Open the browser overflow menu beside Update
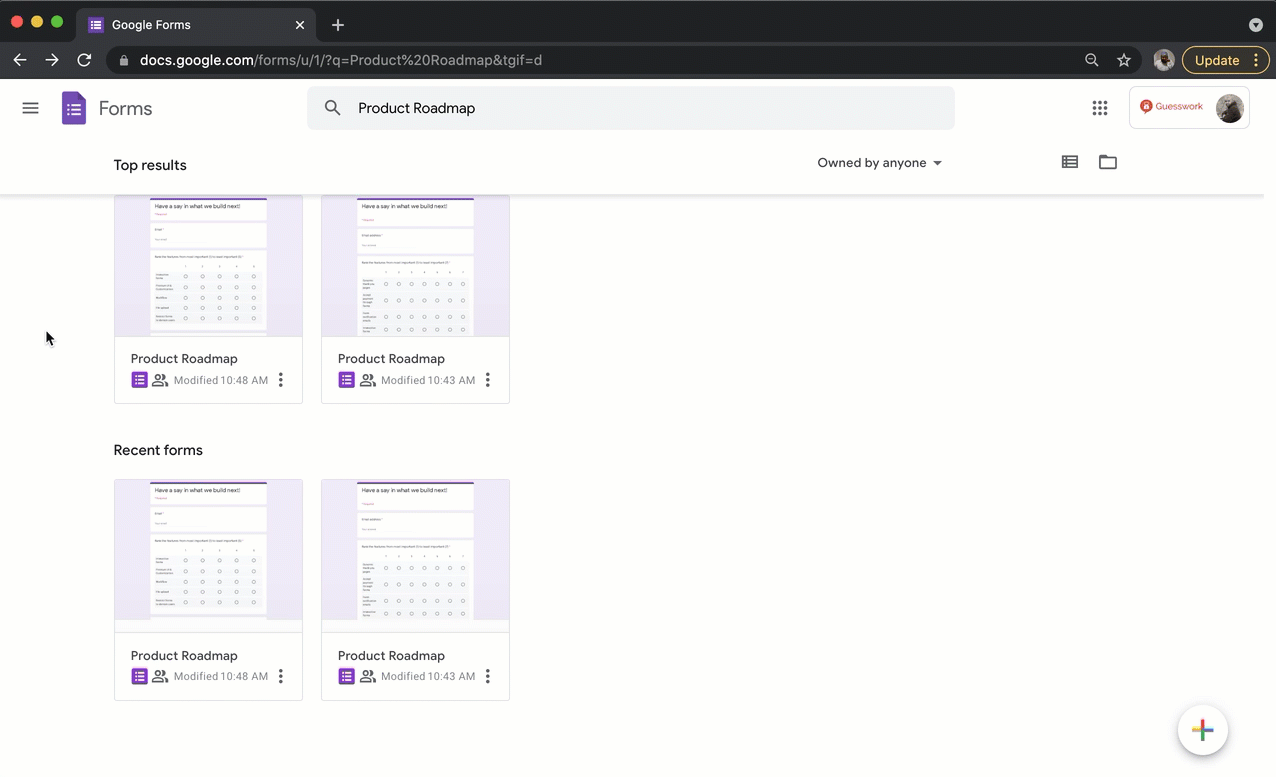 pos(1255,60)
